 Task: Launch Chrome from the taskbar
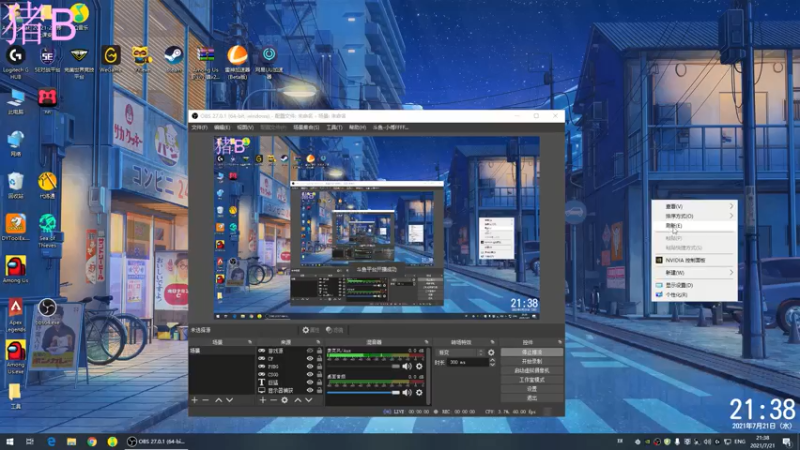[x=92, y=441]
